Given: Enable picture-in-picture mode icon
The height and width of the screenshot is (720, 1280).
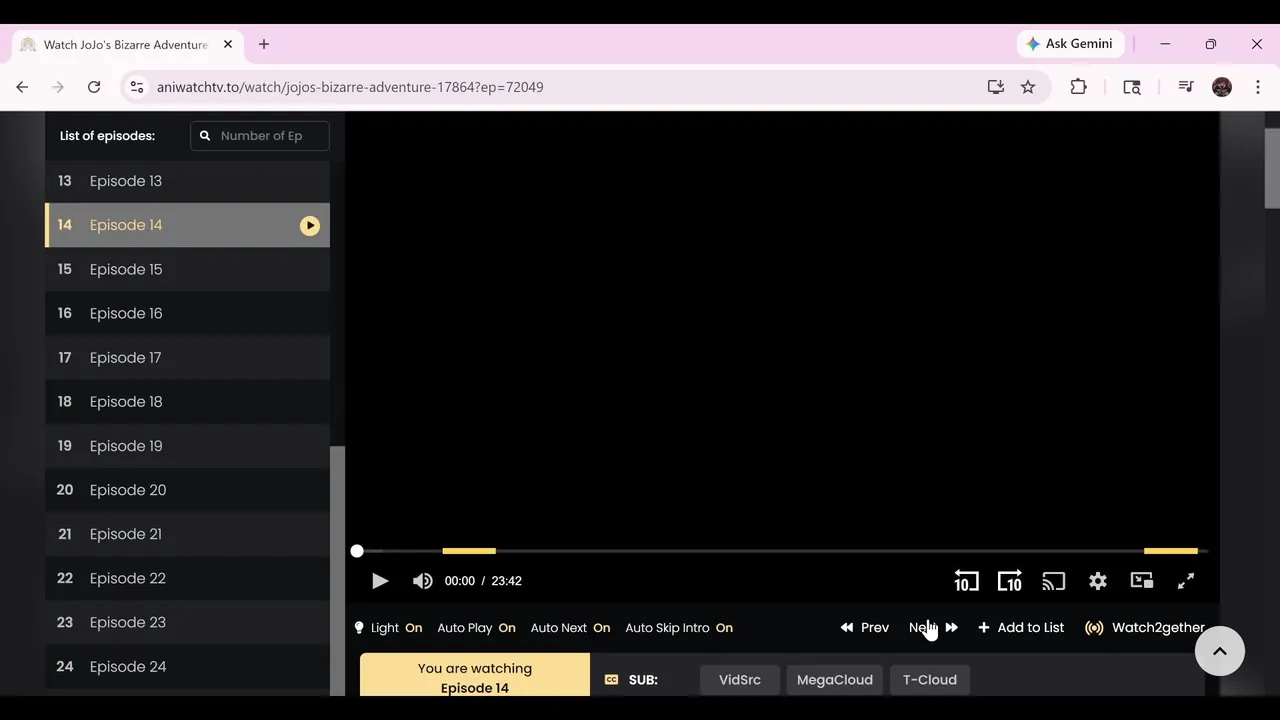Looking at the screenshot, I should (1142, 581).
